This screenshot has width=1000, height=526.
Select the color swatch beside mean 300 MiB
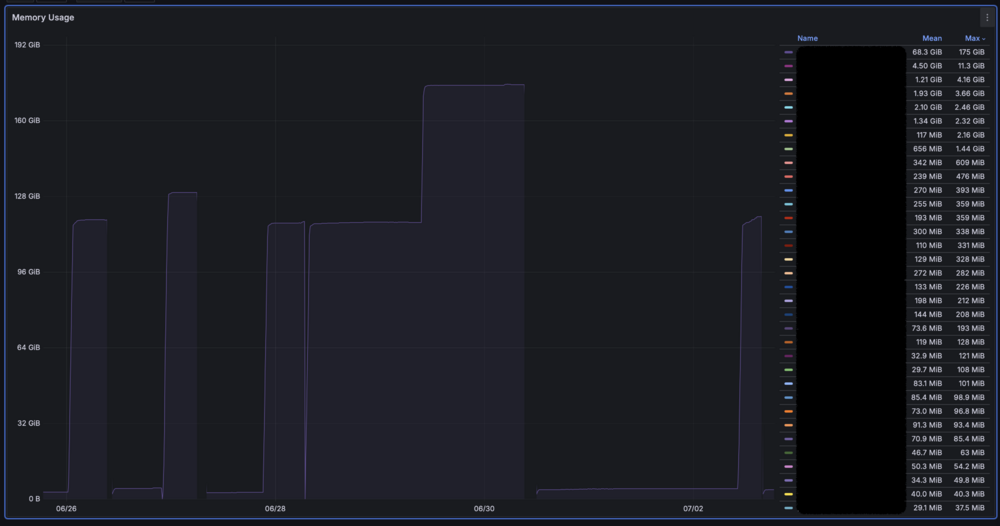click(x=789, y=232)
